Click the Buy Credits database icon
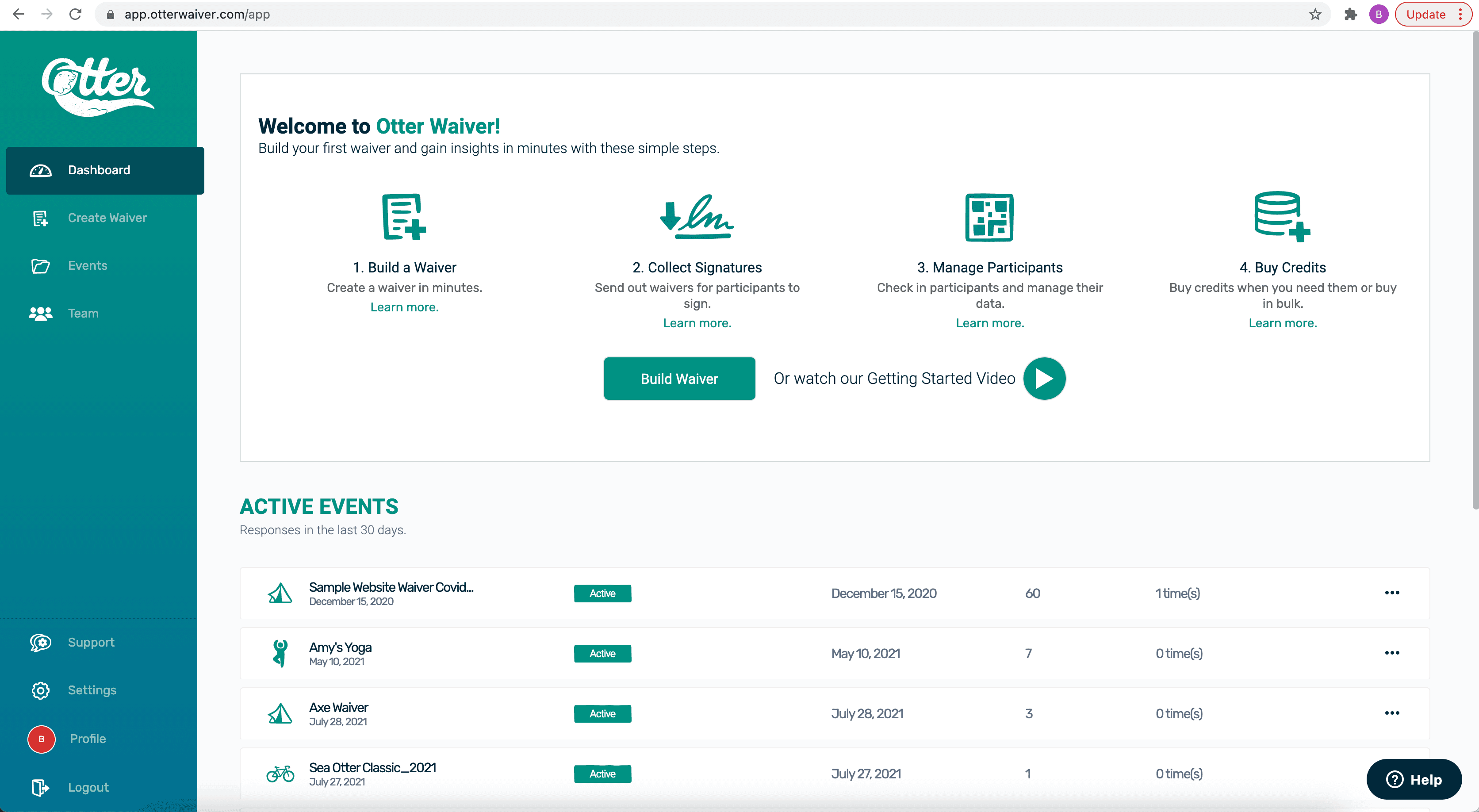Viewport: 1479px width, 812px height. (1282, 217)
